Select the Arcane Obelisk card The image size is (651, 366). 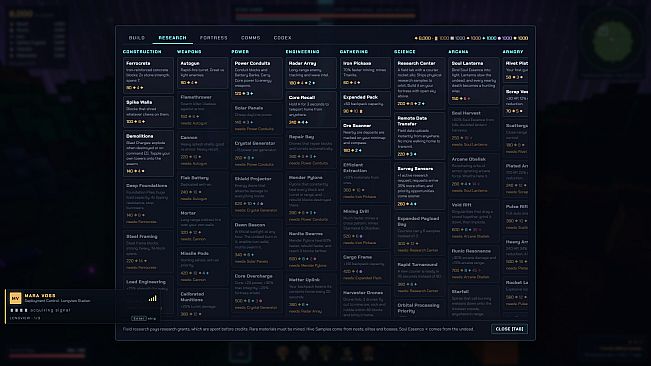pos(473,175)
